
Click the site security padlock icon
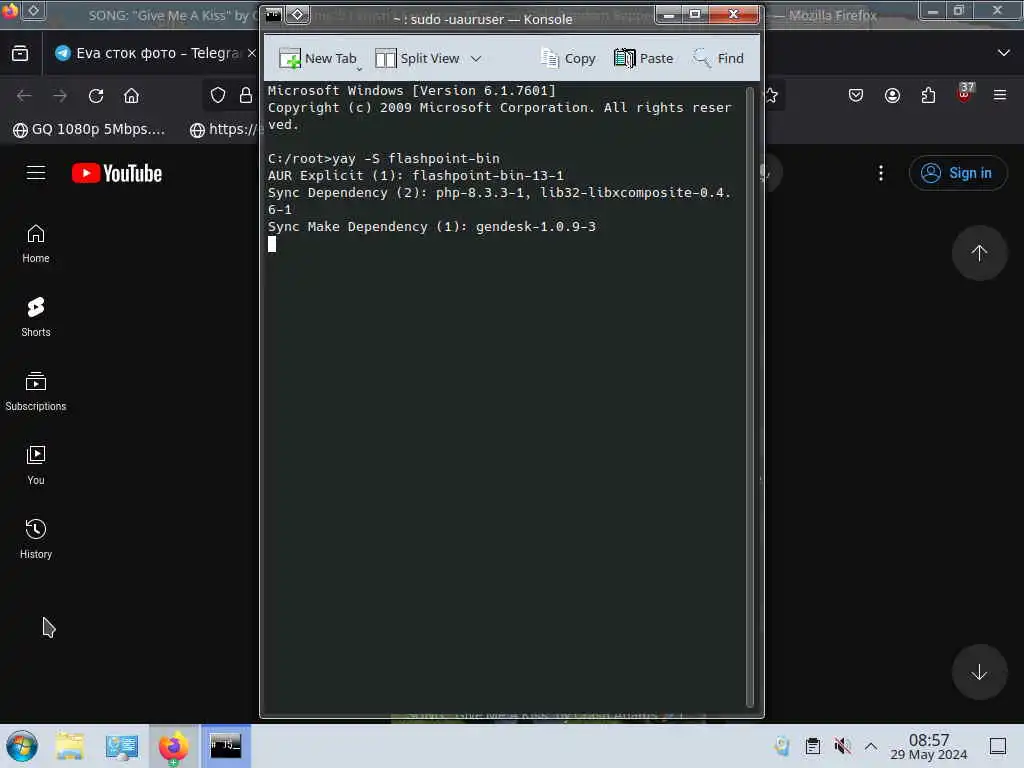[x=246, y=96]
